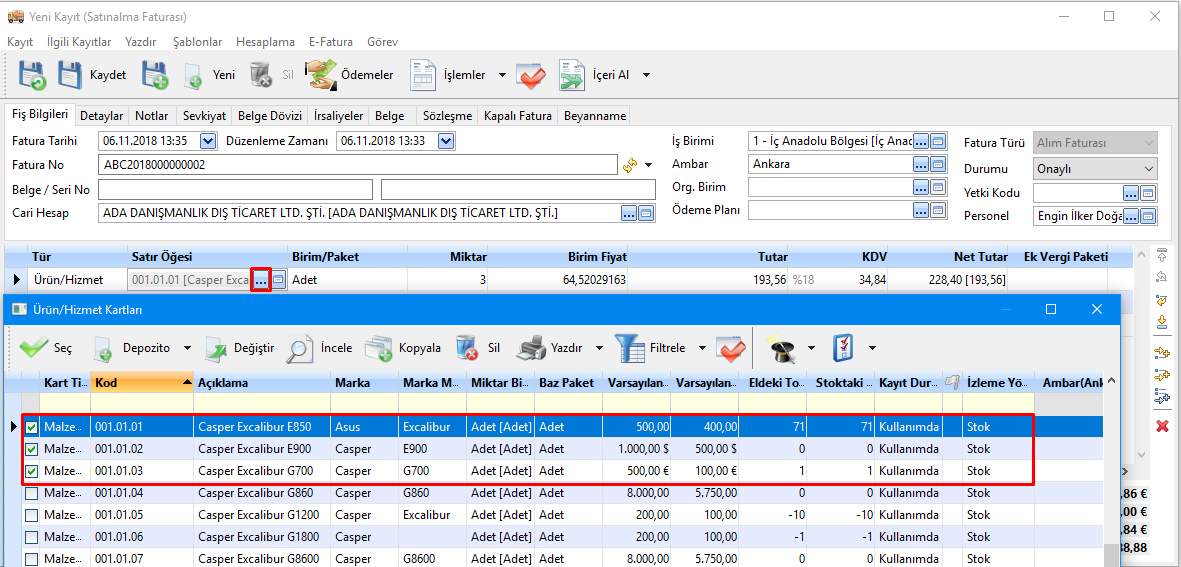The image size is (1181, 567).
Task: Click the Satır Öğesi ellipsis button
Action: 261,281
